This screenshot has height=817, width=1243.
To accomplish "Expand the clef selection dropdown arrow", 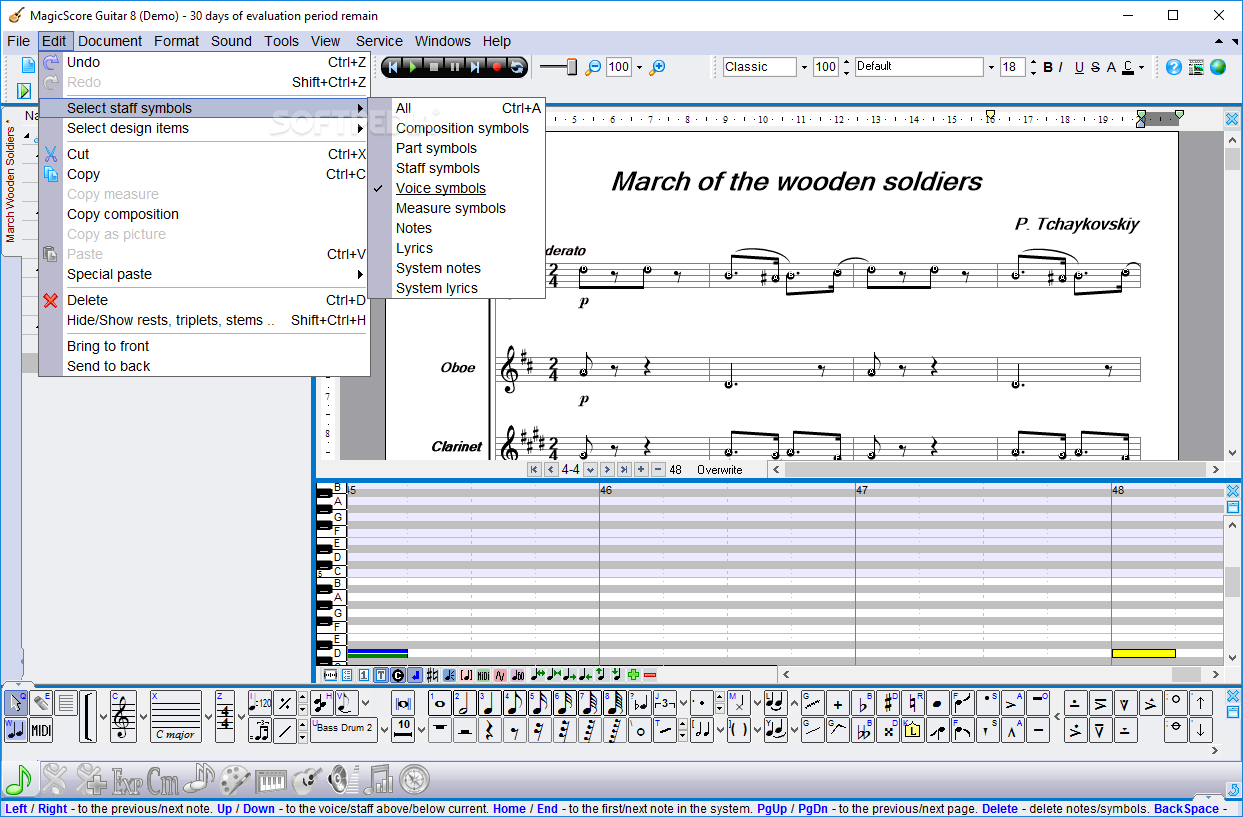I will point(144,716).
